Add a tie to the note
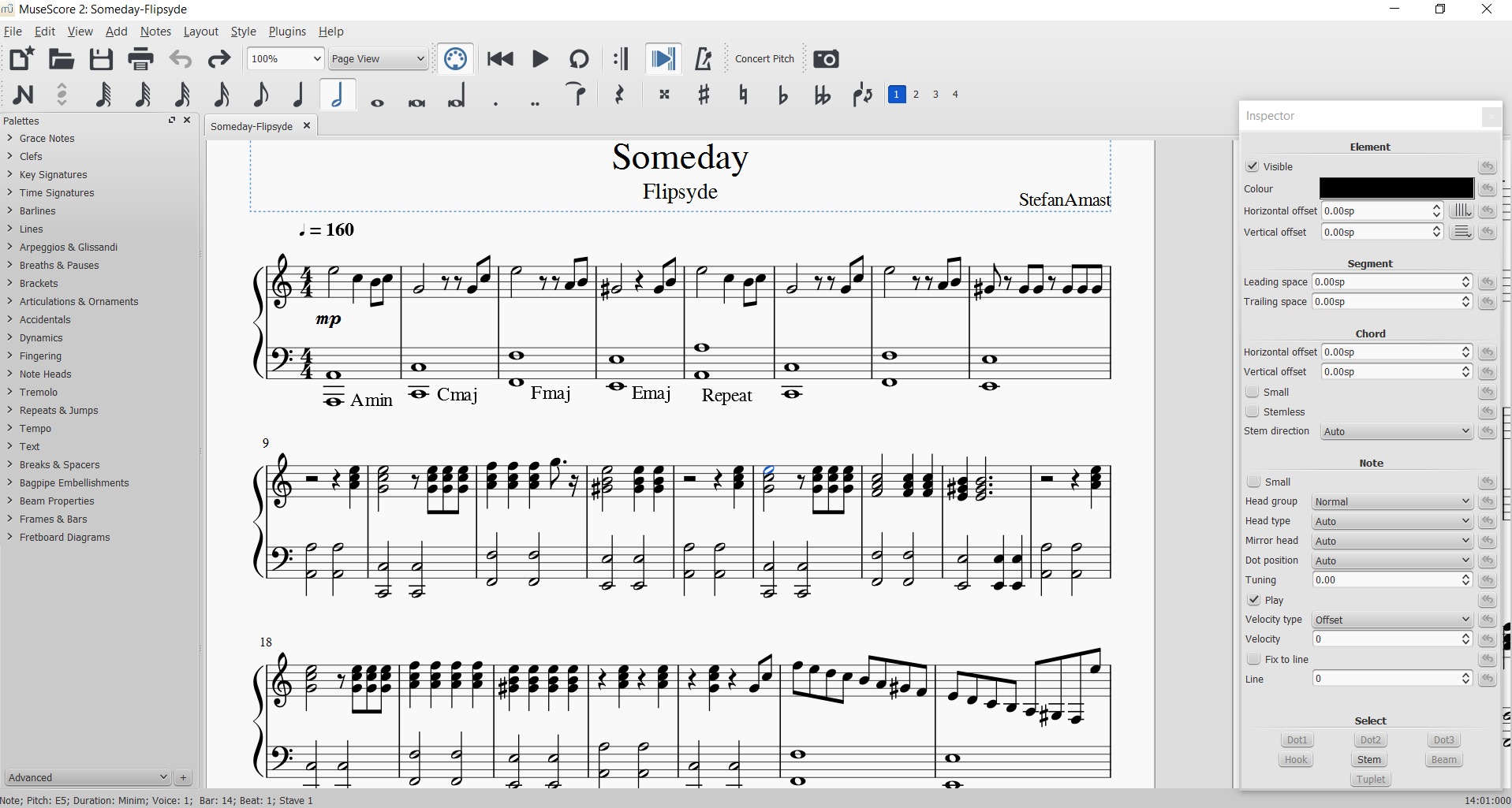1512x808 pixels. (578, 95)
